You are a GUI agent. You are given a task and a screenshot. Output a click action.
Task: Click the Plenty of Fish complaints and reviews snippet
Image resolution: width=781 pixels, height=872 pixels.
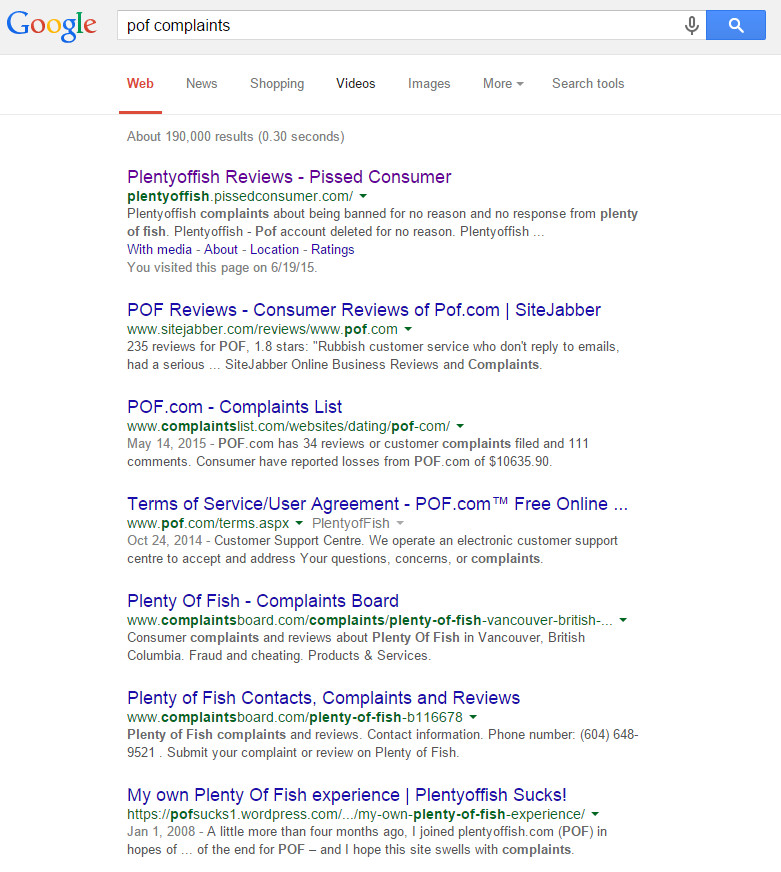click(383, 744)
